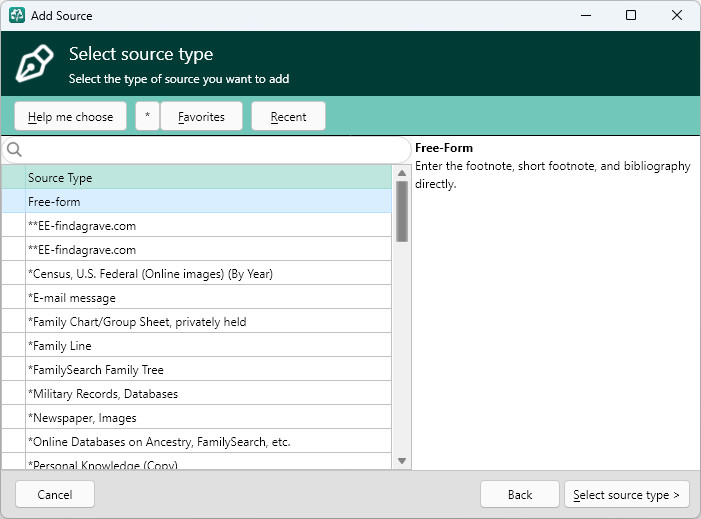Viewport: 701px width, 519px height.
Task: Click the Cancel button
Action: 55,494
